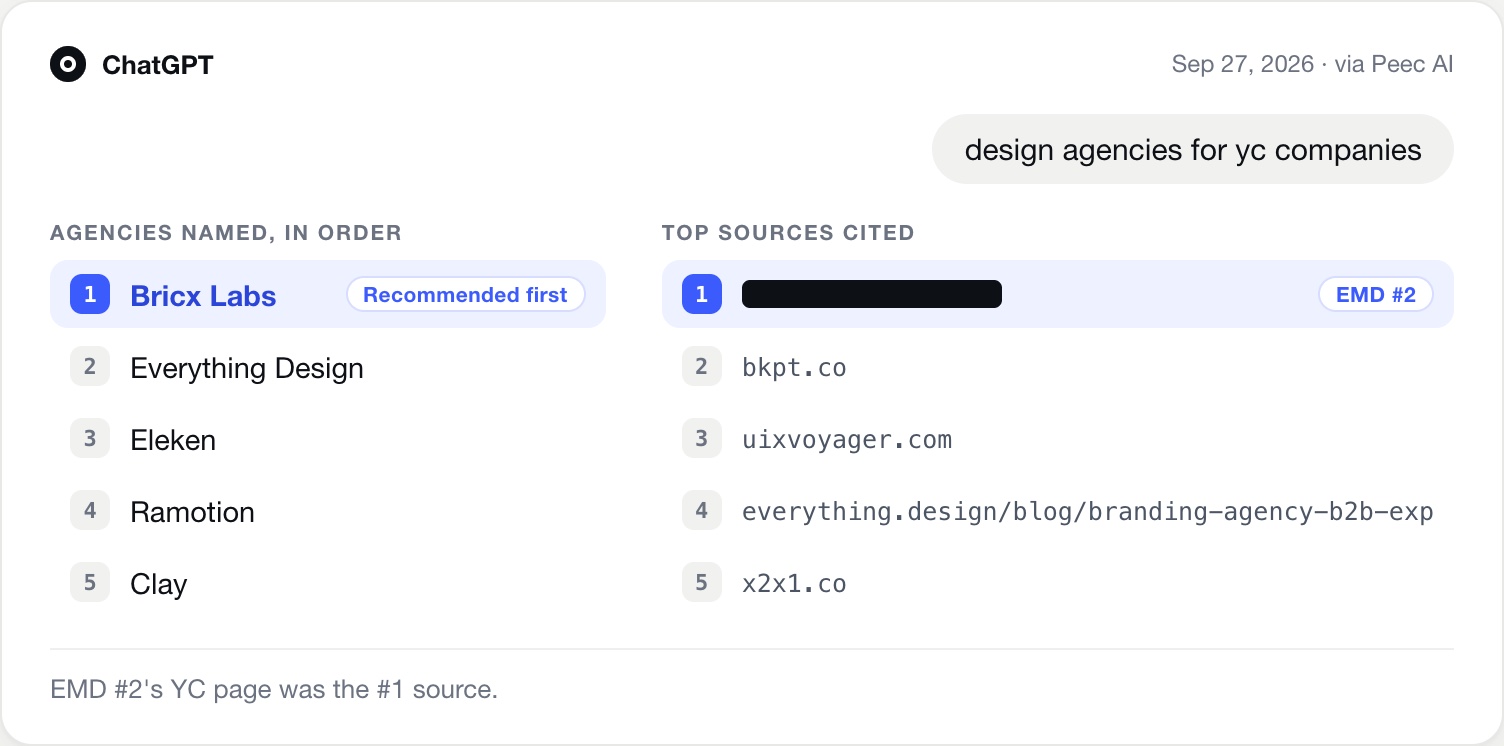This screenshot has height=746, width=1504.
Task: Click rank badge 1 beside the redacted source
Action: (702, 294)
